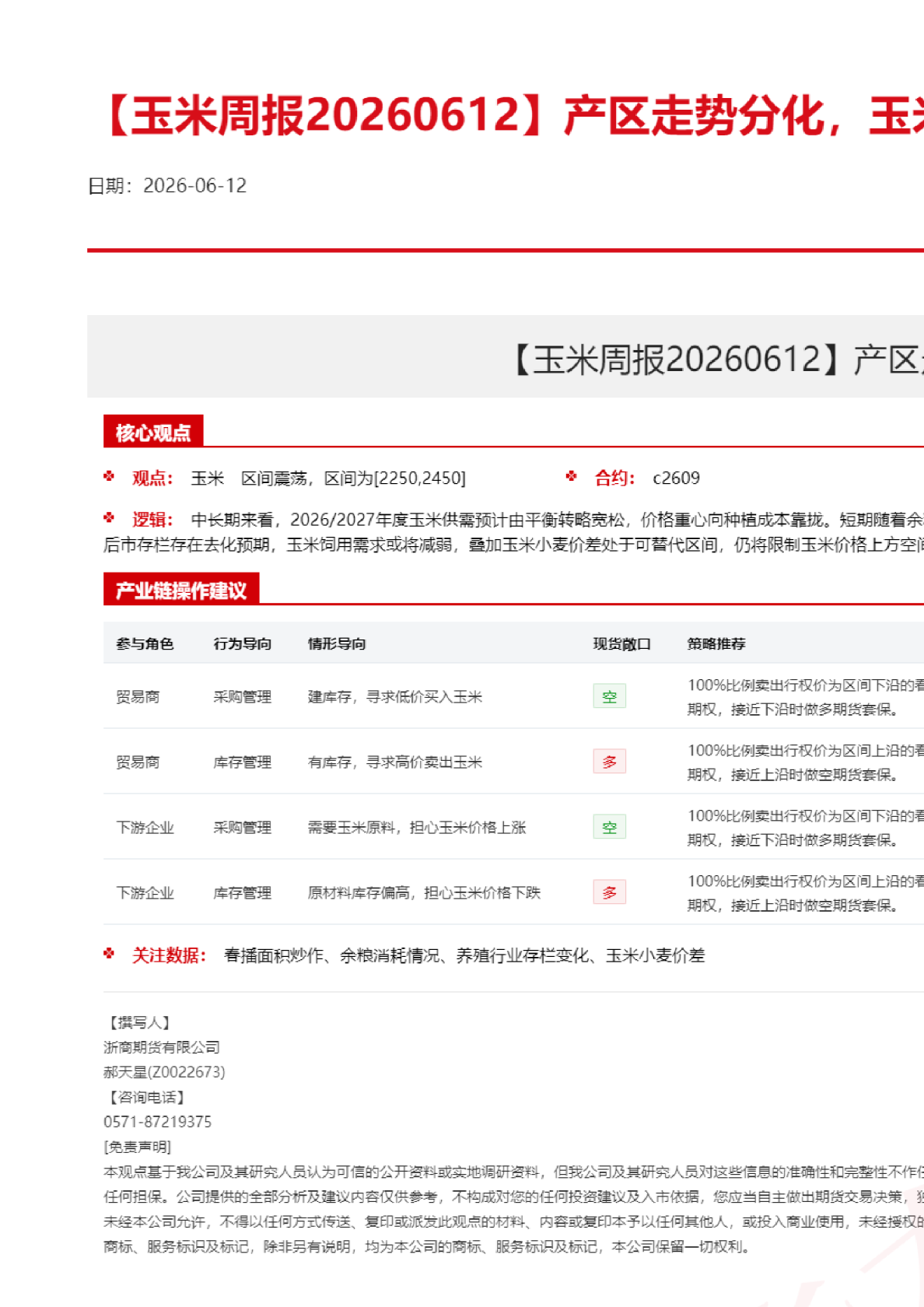The image size is (924, 1307).
Task: Click the red bullet before 关注数据
Action: (109, 953)
